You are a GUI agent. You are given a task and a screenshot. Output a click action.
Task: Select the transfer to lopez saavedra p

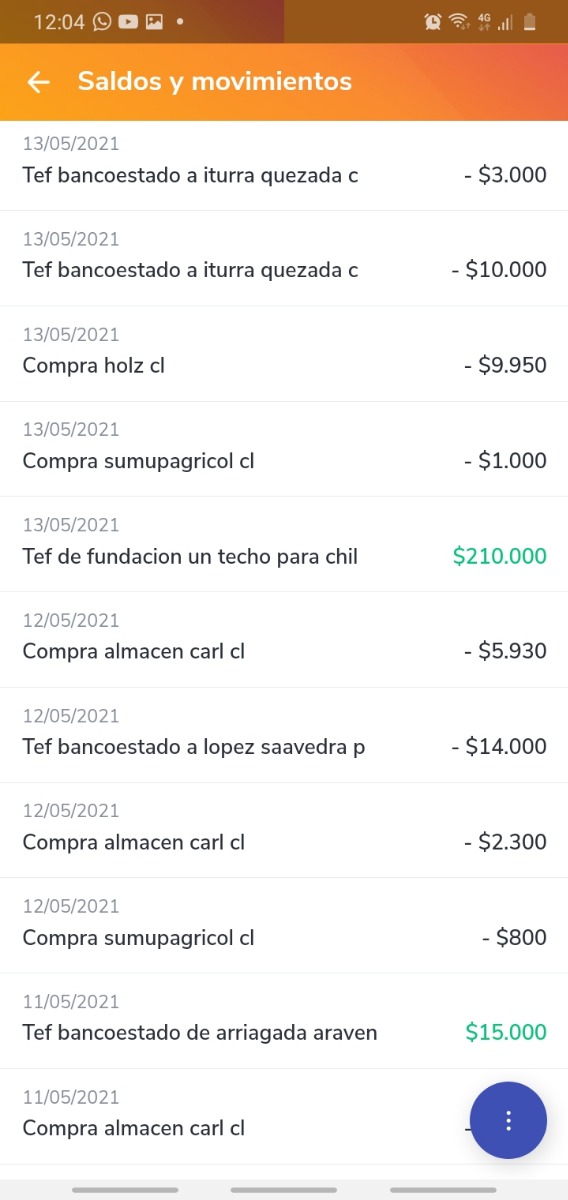pos(284,735)
